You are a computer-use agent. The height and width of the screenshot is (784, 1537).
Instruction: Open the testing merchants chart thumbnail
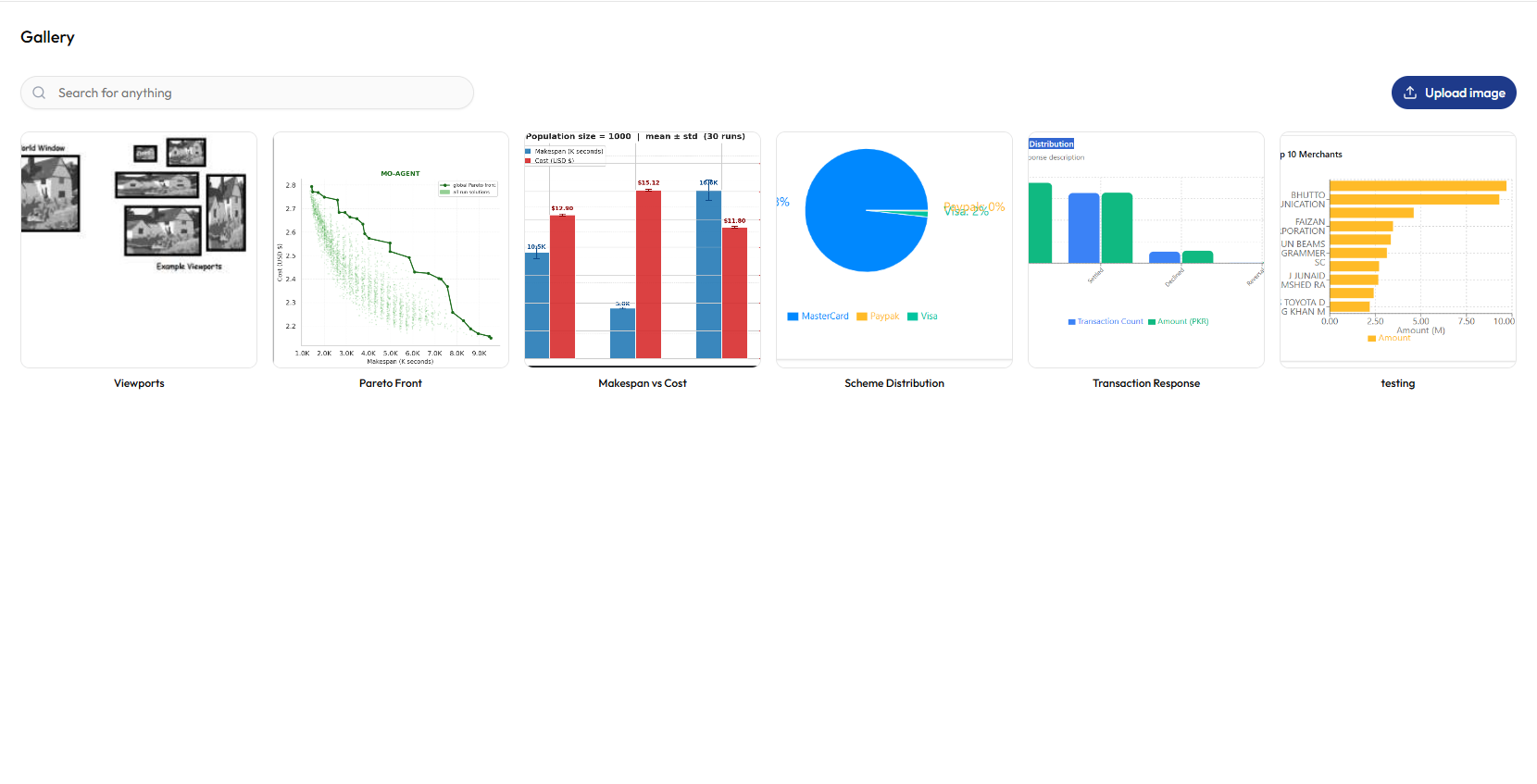[1398, 250]
